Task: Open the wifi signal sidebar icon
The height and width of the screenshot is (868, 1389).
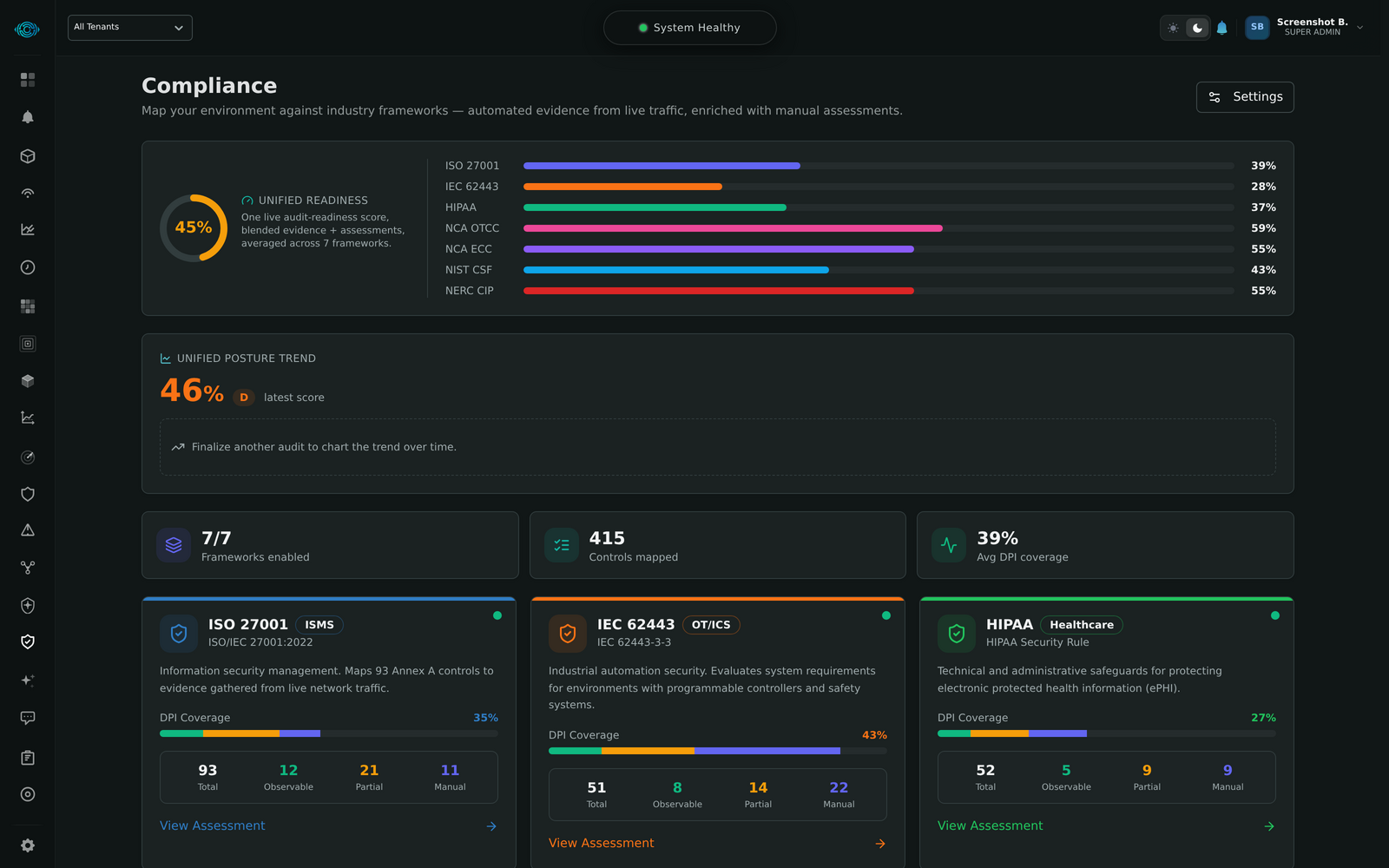Action: 28,193
